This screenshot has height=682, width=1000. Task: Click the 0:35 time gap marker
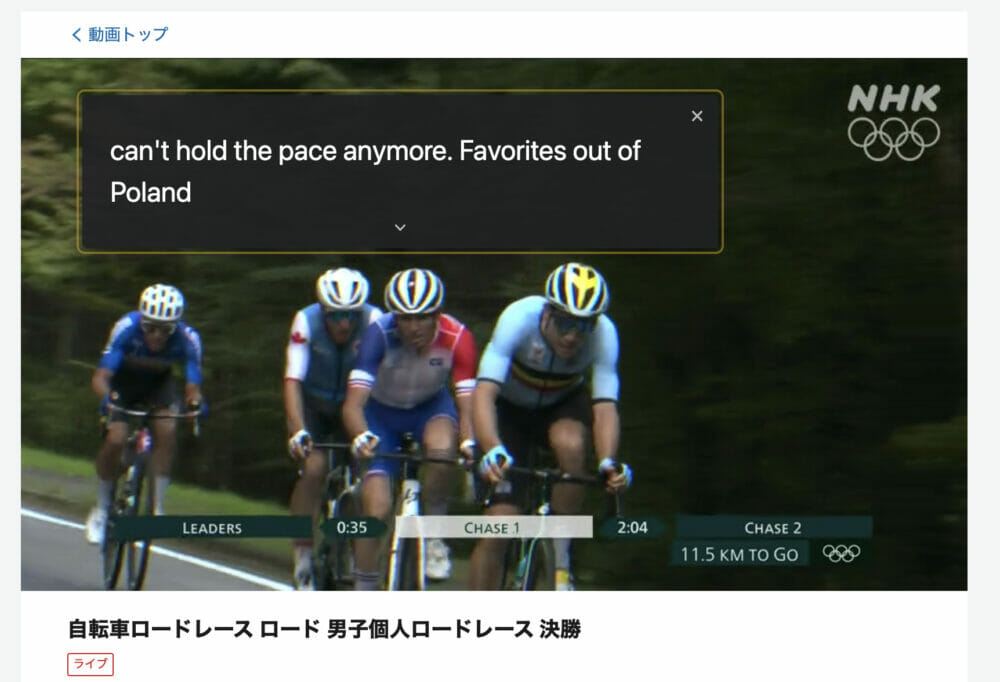(352, 528)
